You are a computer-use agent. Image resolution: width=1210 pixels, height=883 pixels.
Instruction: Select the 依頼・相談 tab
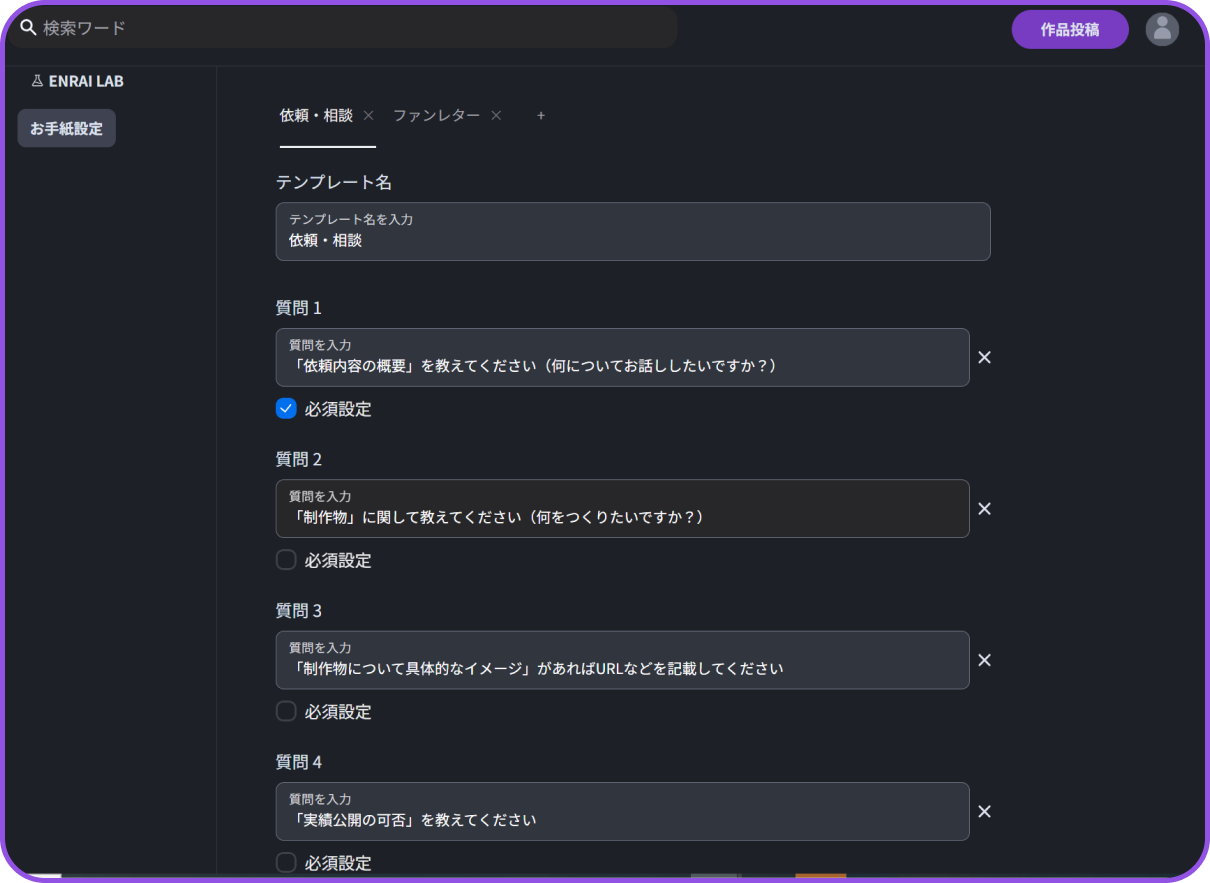tap(316, 115)
